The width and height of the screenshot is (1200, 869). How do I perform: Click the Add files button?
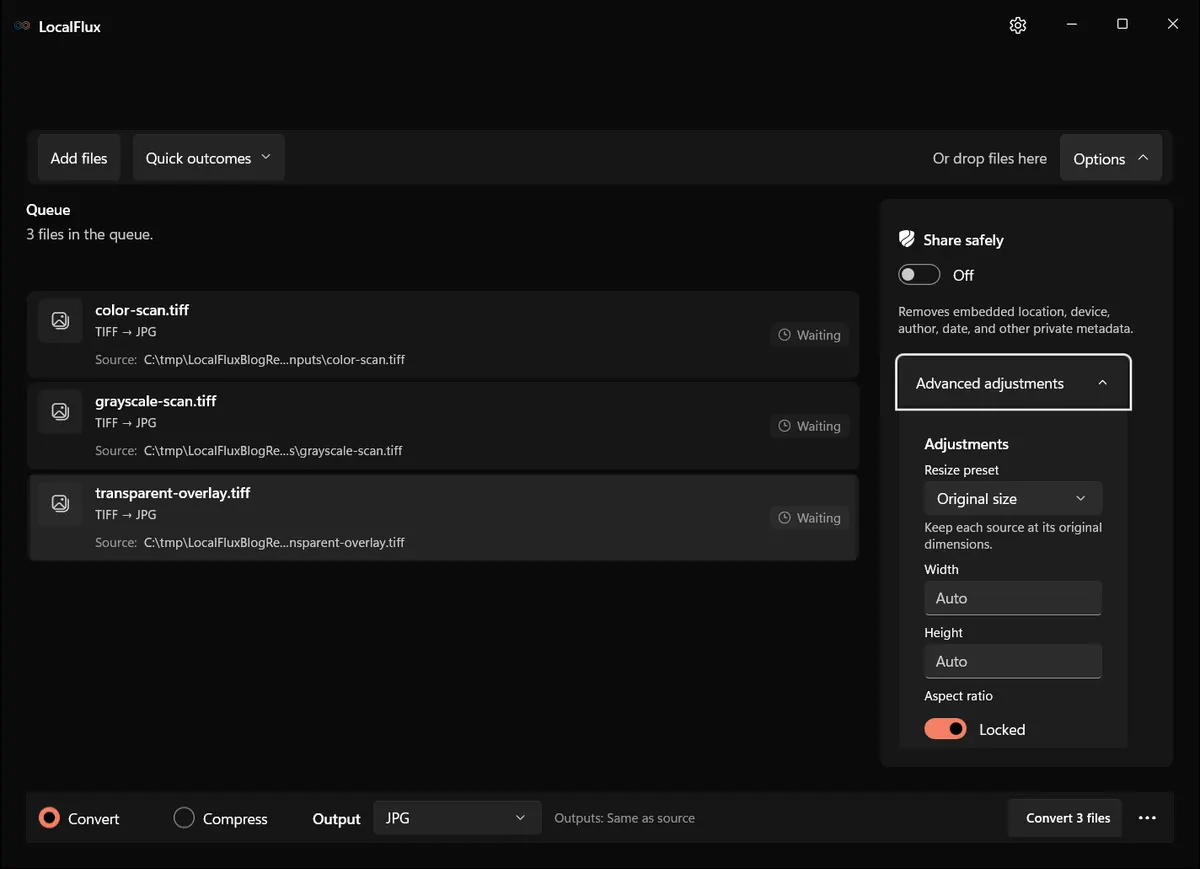click(x=79, y=158)
